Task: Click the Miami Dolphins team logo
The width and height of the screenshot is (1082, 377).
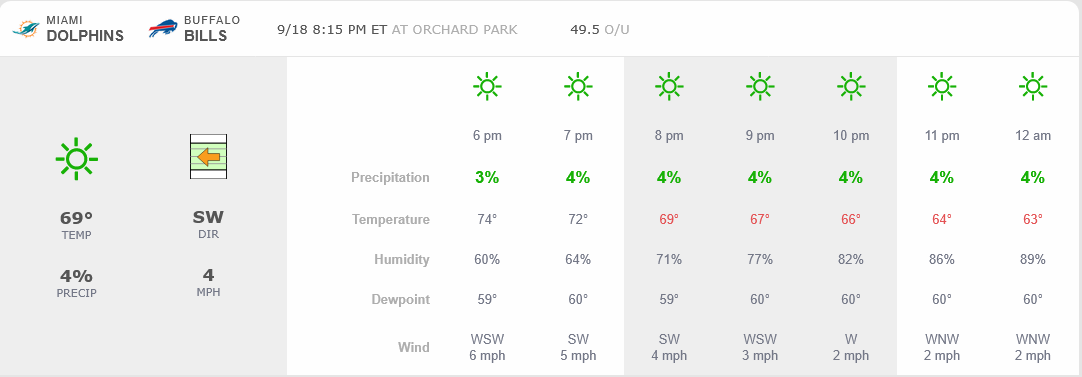Action: click(x=26, y=29)
